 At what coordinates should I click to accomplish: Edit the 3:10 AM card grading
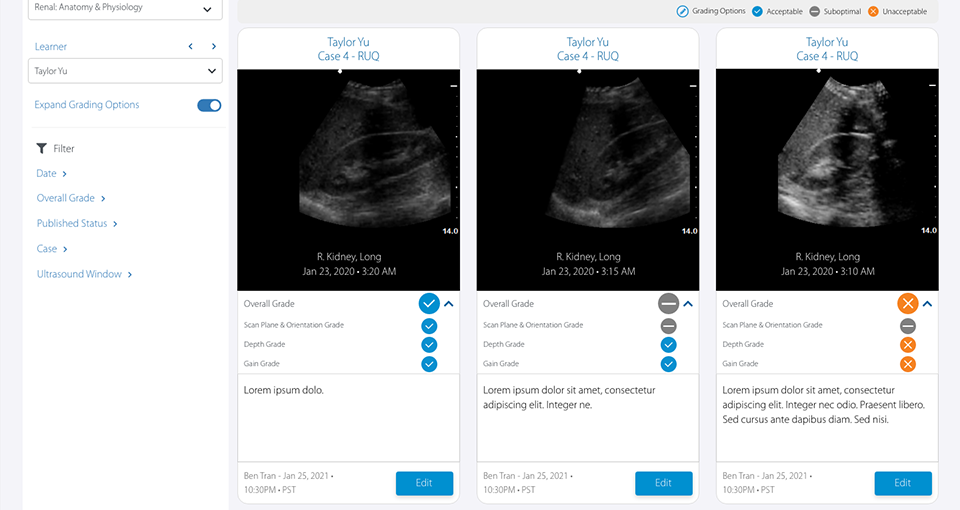903,483
